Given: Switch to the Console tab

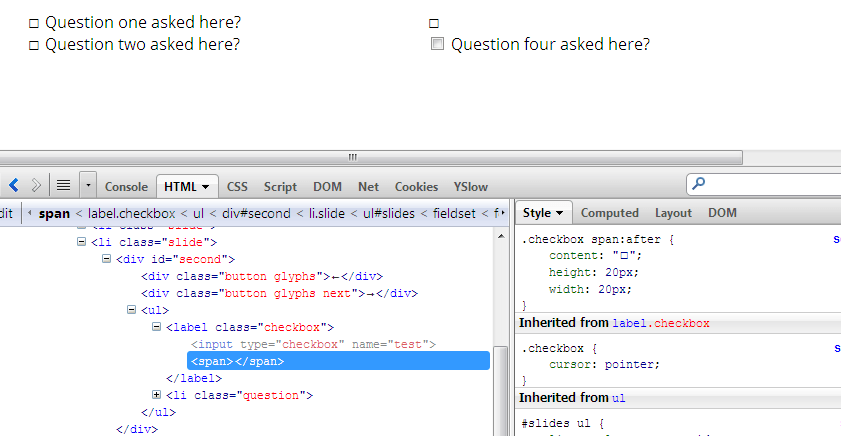Looking at the screenshot, I should pyautogui.click(x=126, y=186).
